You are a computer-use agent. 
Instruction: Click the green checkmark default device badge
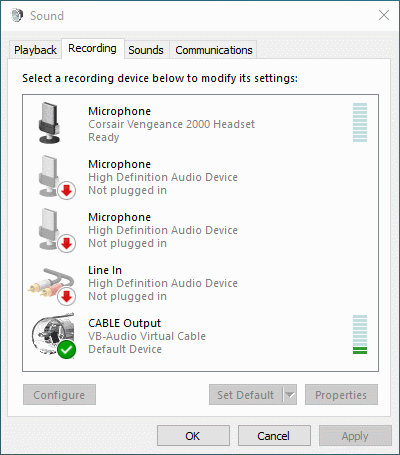click(x=67, y=349)
